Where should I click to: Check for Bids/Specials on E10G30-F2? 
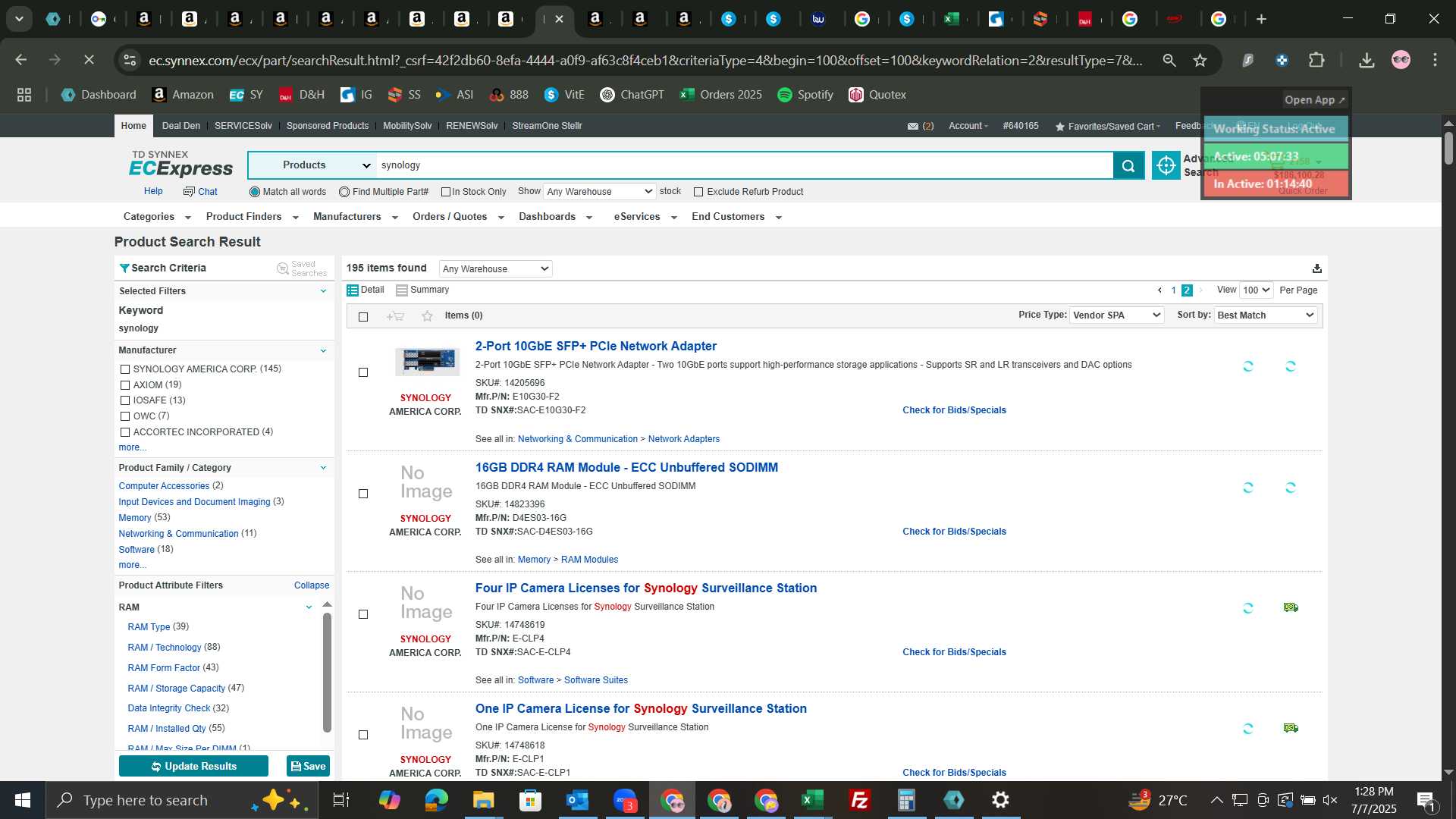[954, 410]
